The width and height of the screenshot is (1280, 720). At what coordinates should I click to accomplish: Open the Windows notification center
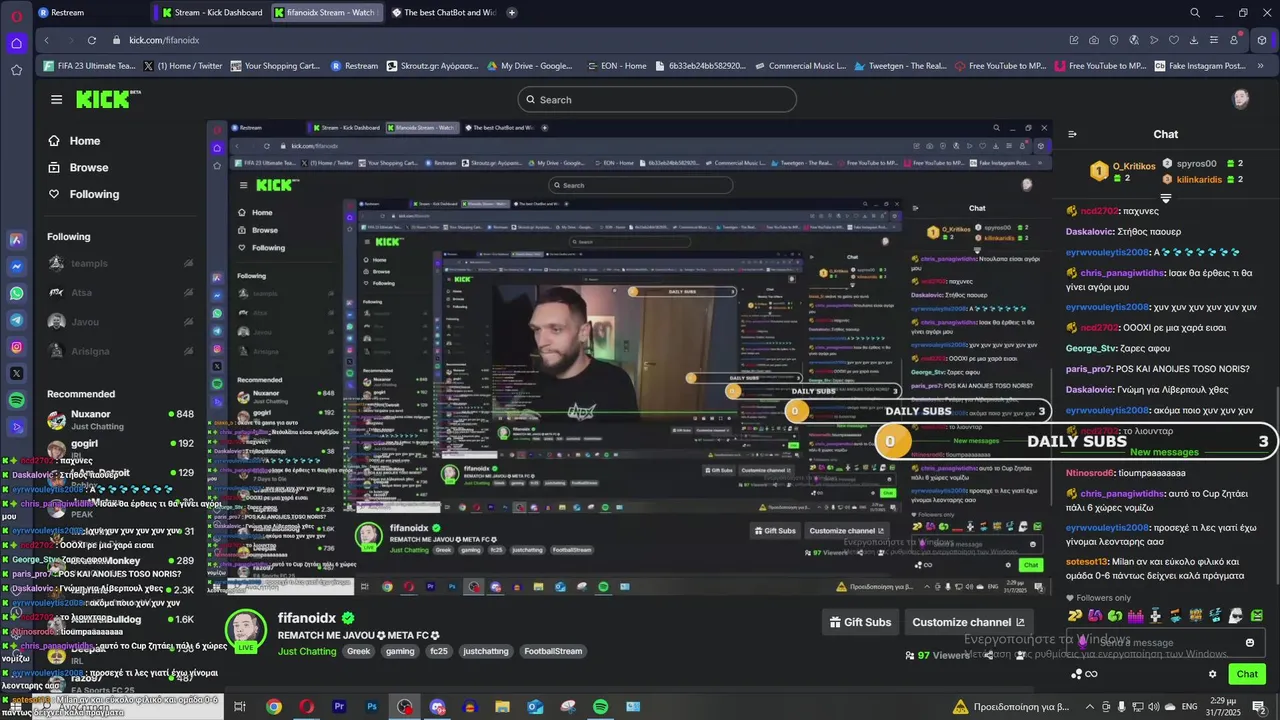coord(1258,707)
